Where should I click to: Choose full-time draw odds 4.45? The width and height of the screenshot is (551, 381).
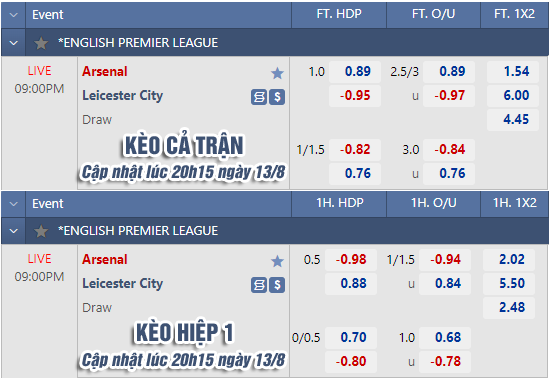[513, 119]
